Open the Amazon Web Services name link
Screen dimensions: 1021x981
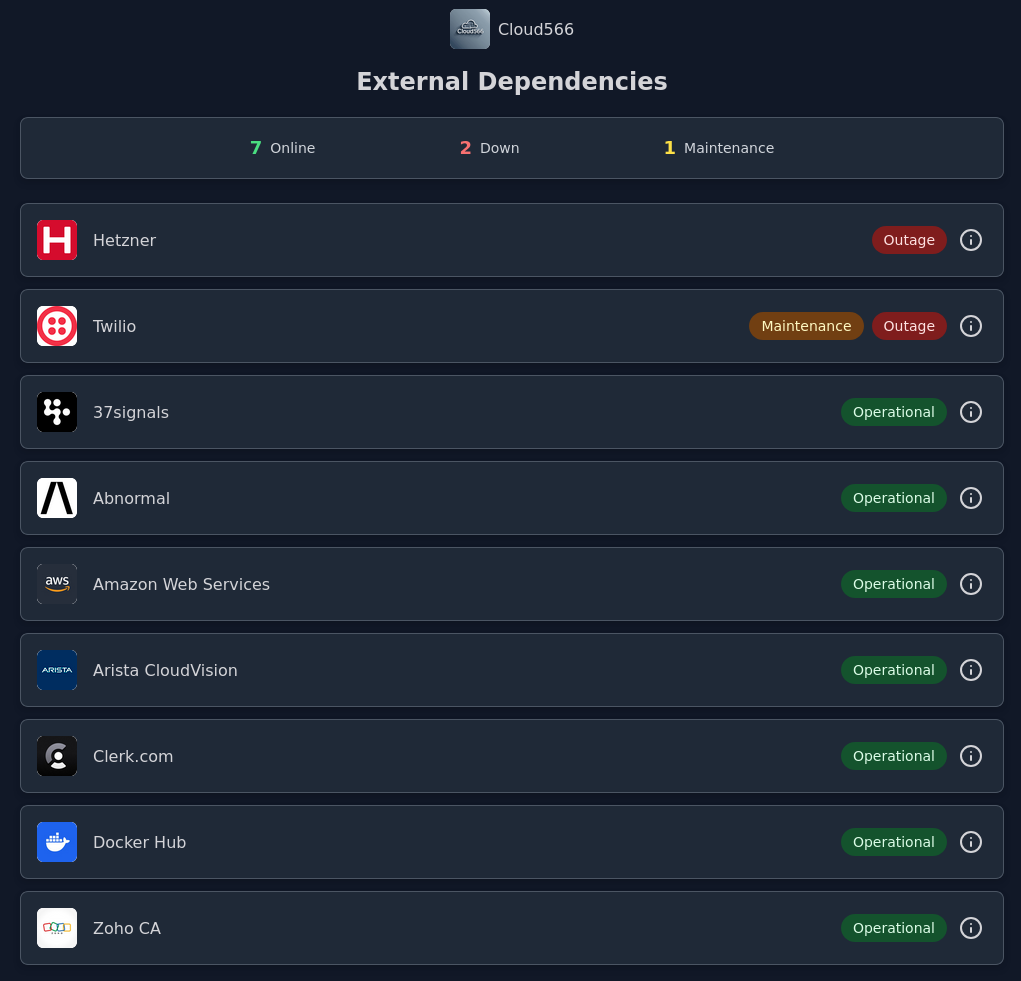tap(181, 584)
